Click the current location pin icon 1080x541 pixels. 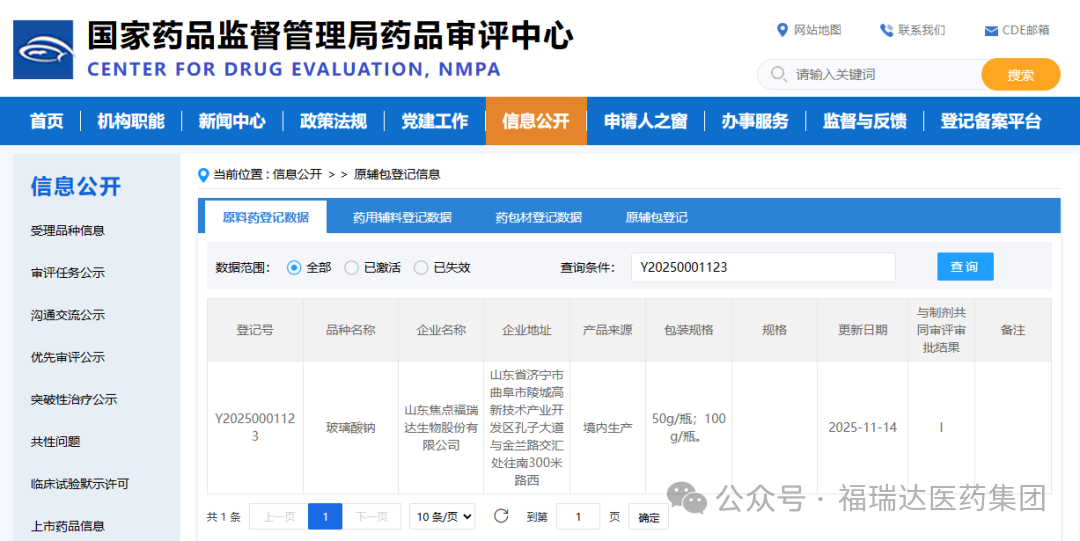point(203,175)
